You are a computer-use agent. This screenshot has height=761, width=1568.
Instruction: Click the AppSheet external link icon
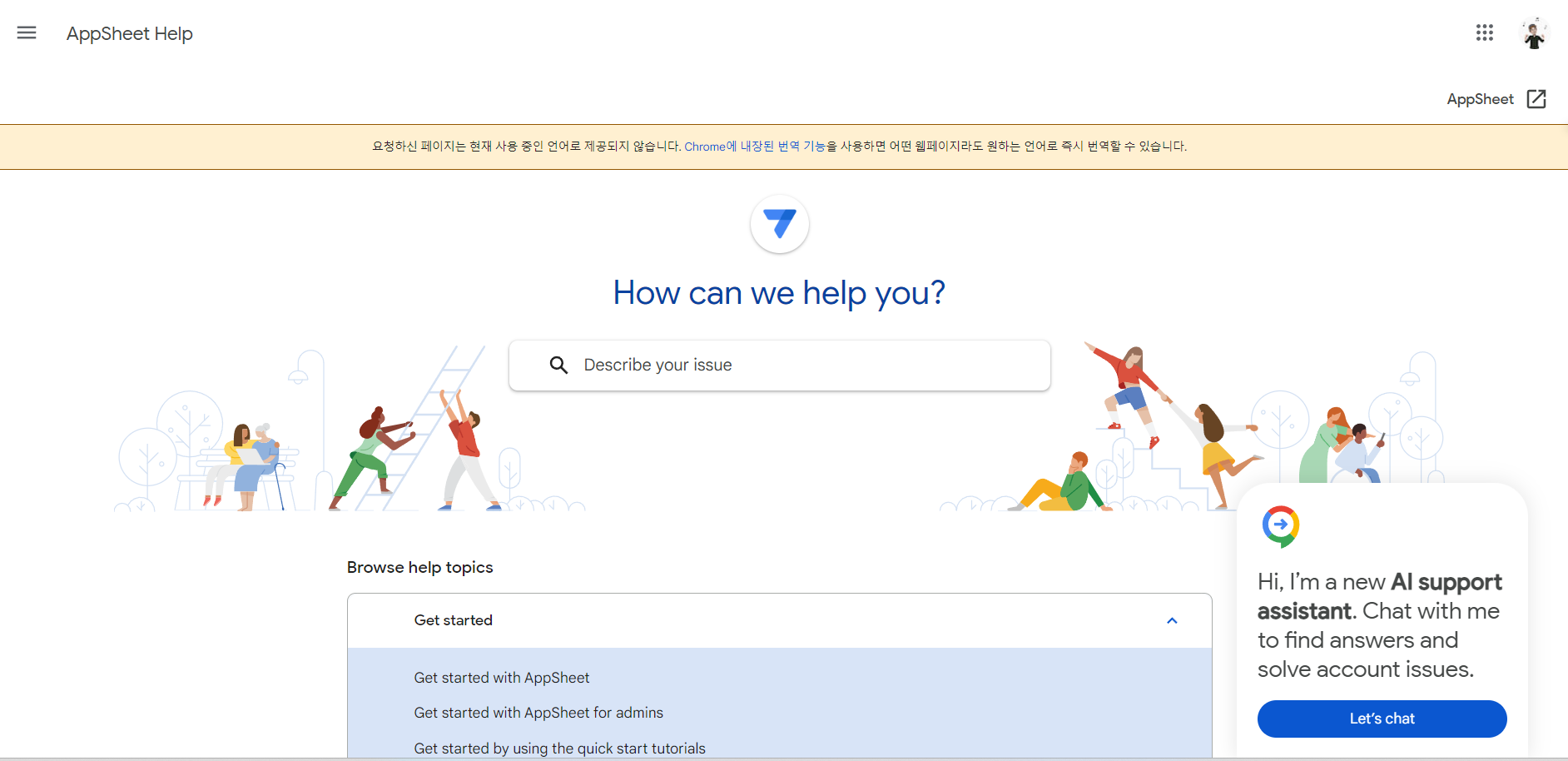pos(1536,99)
